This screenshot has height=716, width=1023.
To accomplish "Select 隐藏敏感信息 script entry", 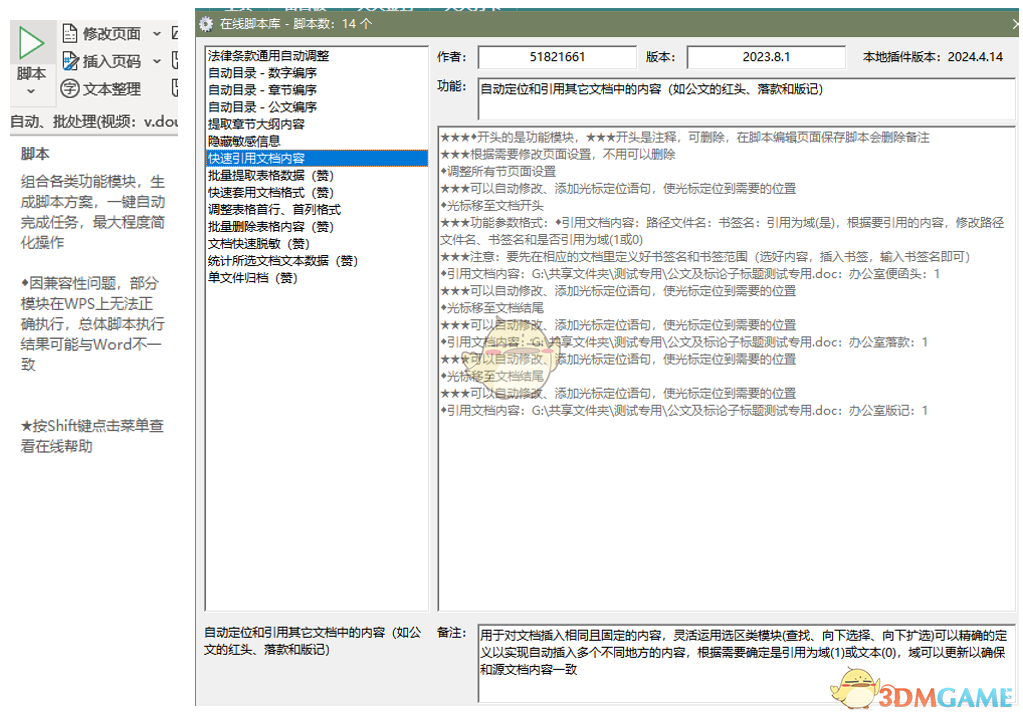I will (244, 141).
